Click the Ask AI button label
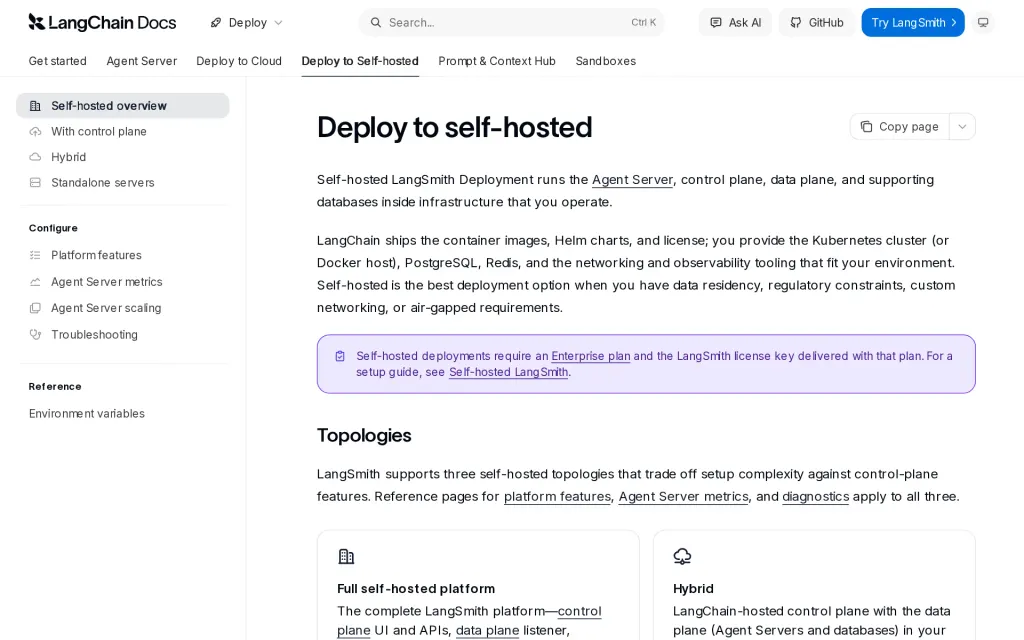 [745, 22]
